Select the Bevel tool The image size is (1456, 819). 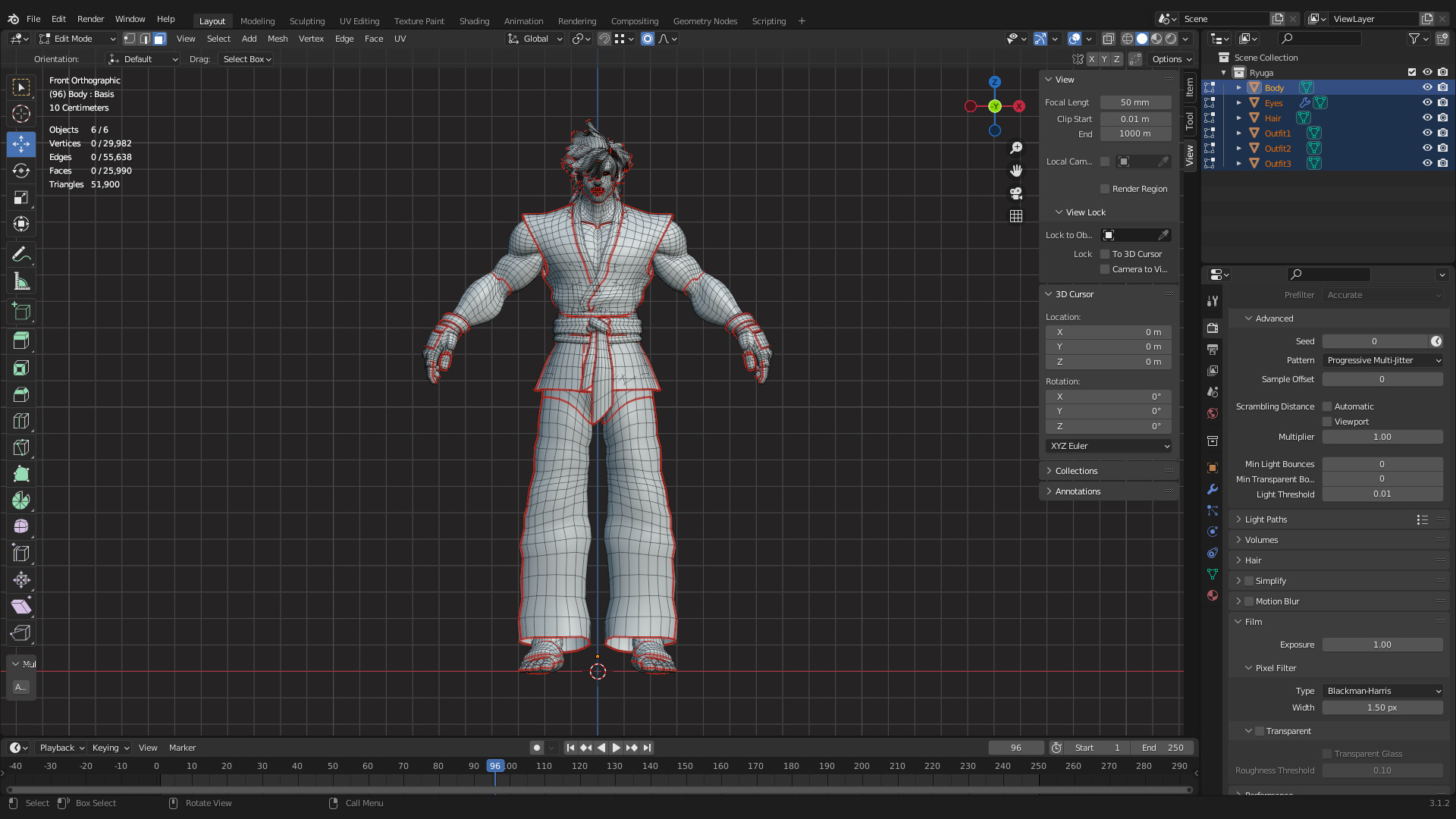coord(21,394)
